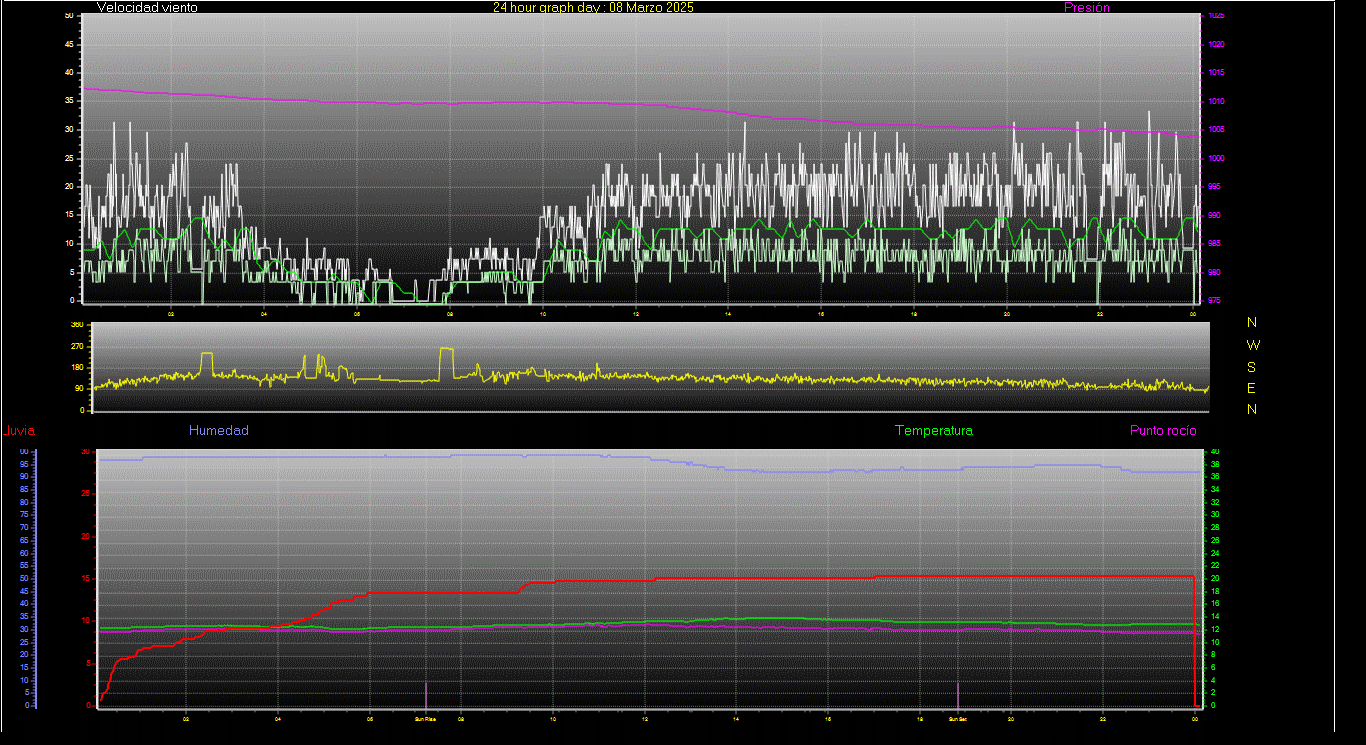Click the '04' hour label under the rain chart
The width and height of the screenshot is (1366, 745).
(277, 718)
